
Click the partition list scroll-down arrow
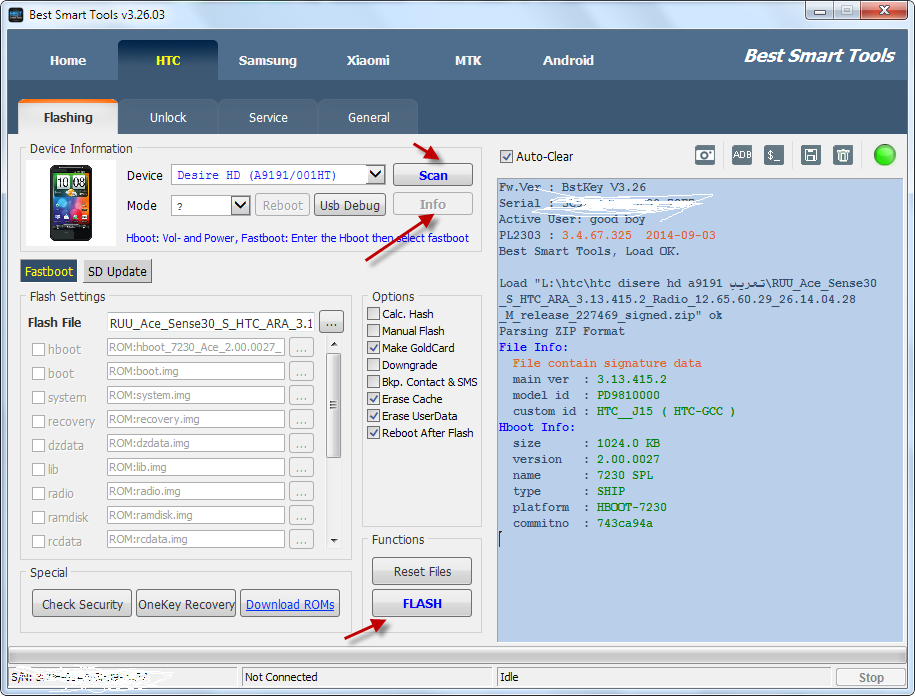(334, 541)
